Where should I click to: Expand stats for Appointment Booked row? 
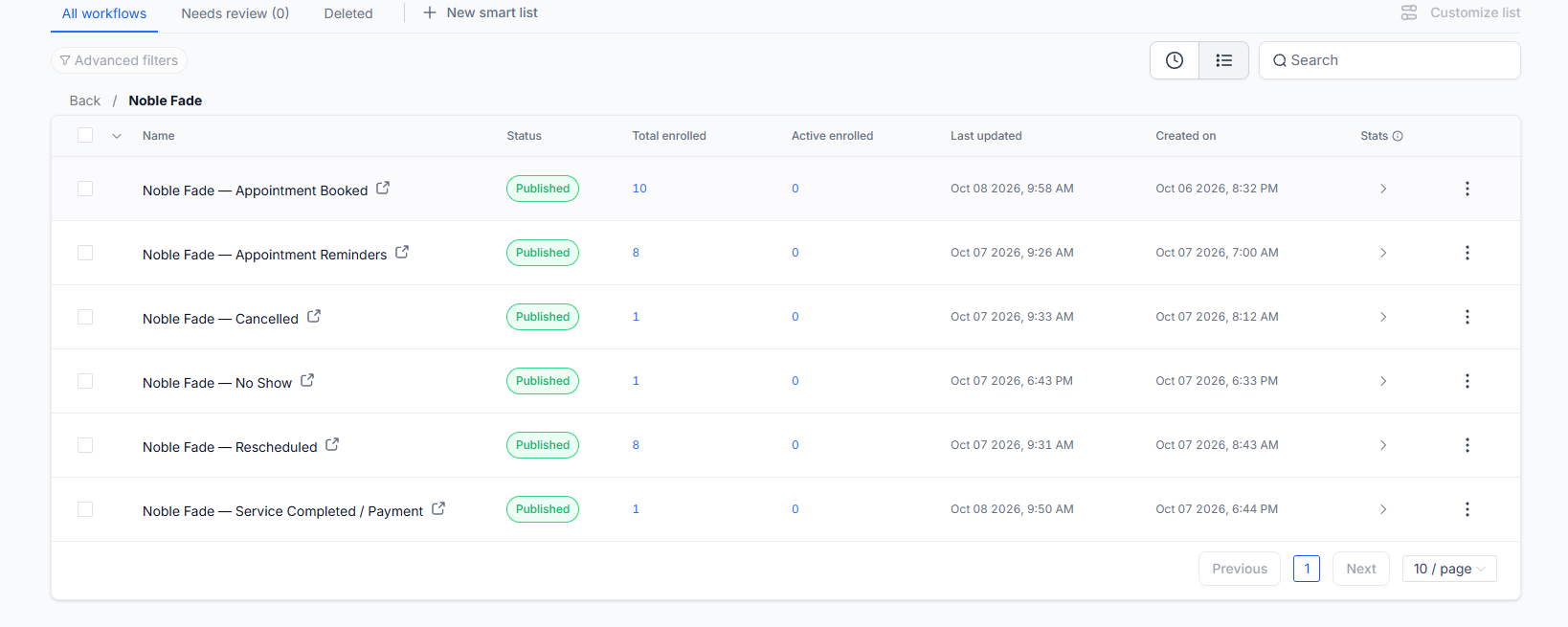coord(1383,189)
